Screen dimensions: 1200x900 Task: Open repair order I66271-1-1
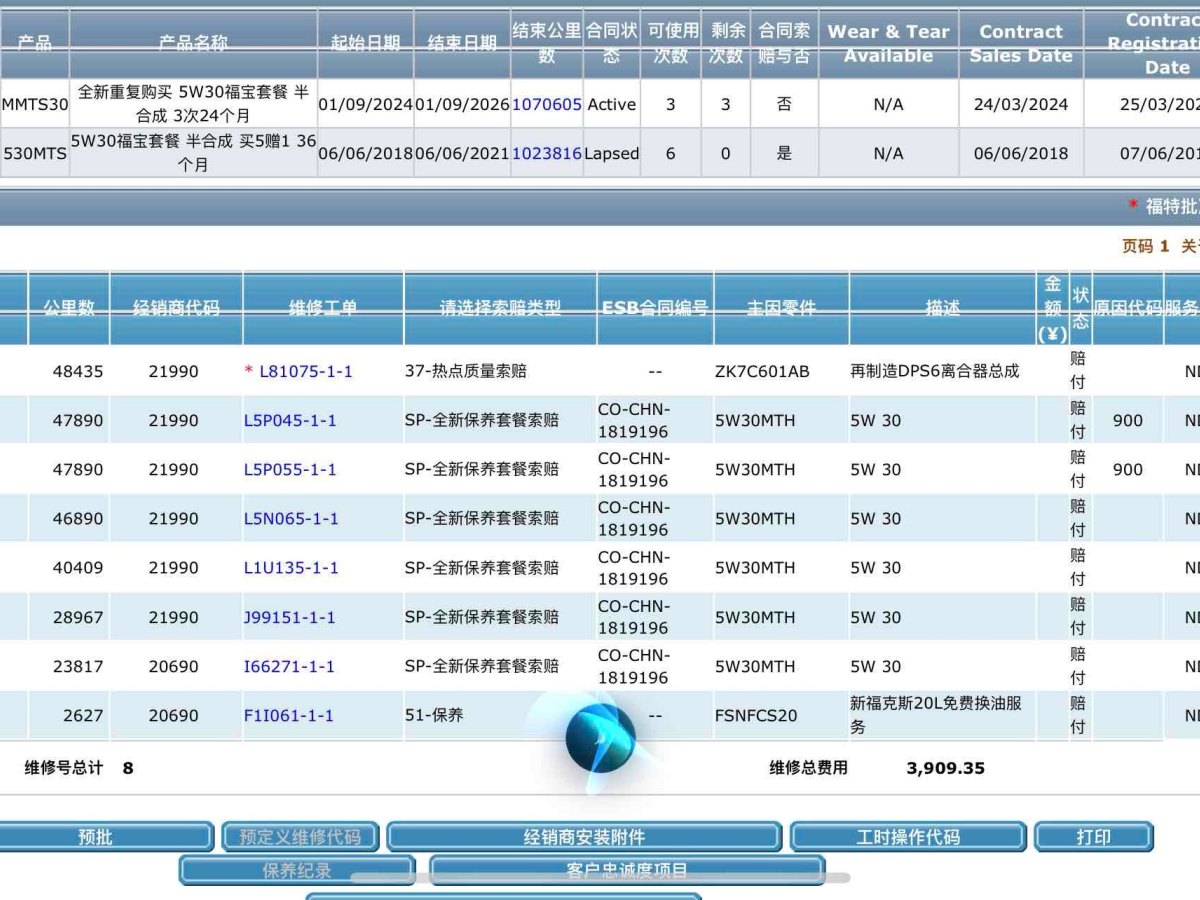[289, 667]
